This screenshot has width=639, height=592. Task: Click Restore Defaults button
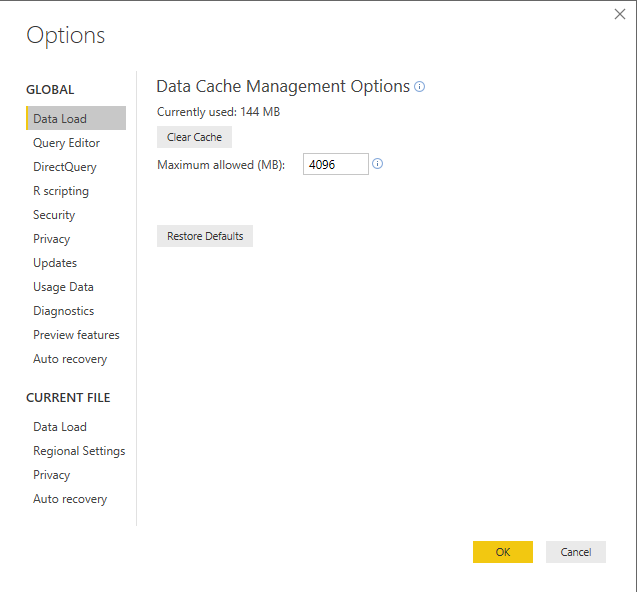pos(205,236)
